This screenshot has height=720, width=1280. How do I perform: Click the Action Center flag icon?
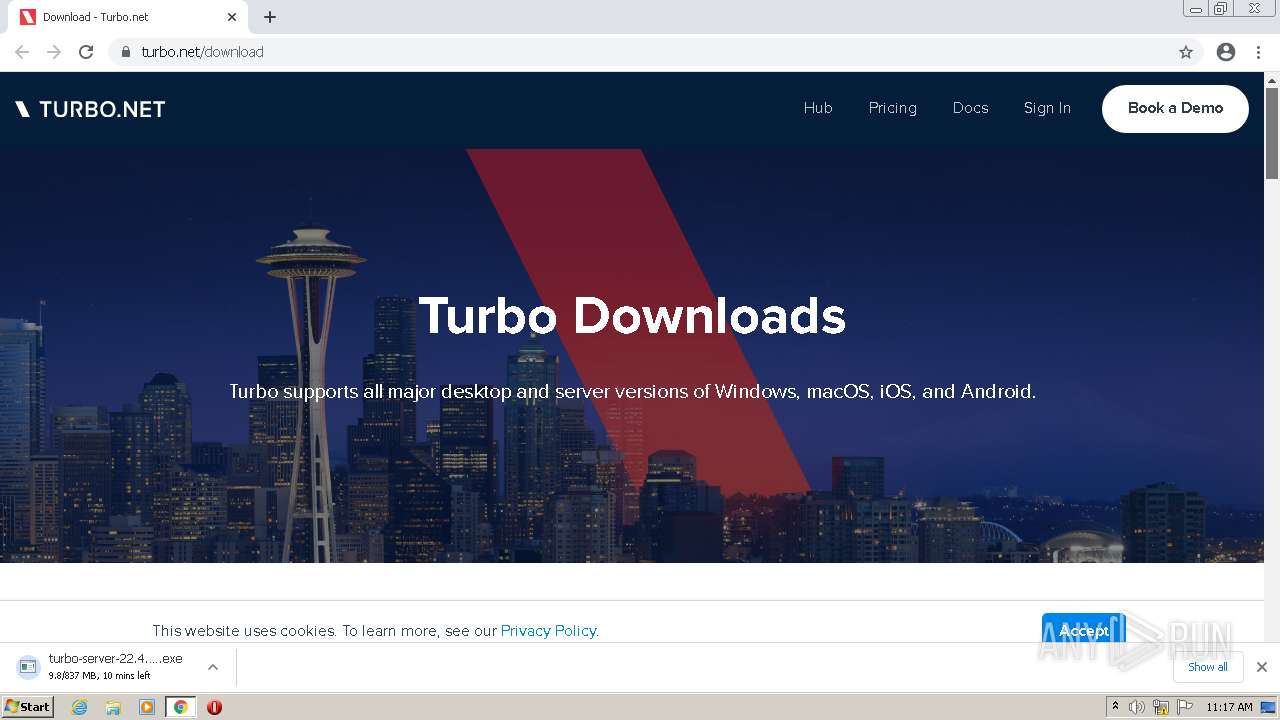pyautogui.click(x=1185, y=707)
